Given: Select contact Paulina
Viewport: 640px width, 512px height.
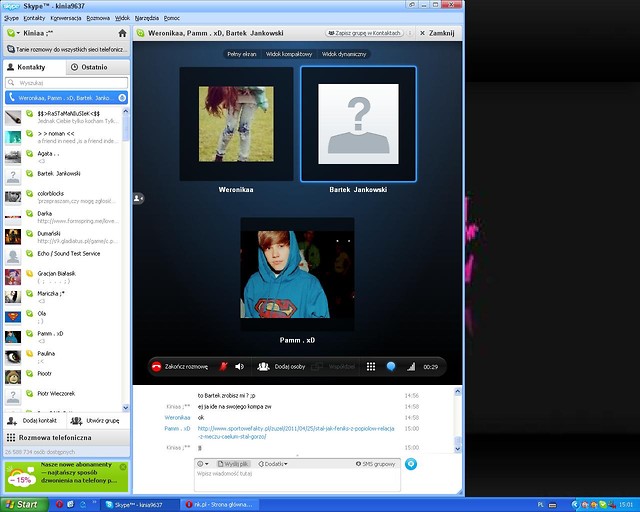Looking at the screenshot, I should tap(63, 357).
